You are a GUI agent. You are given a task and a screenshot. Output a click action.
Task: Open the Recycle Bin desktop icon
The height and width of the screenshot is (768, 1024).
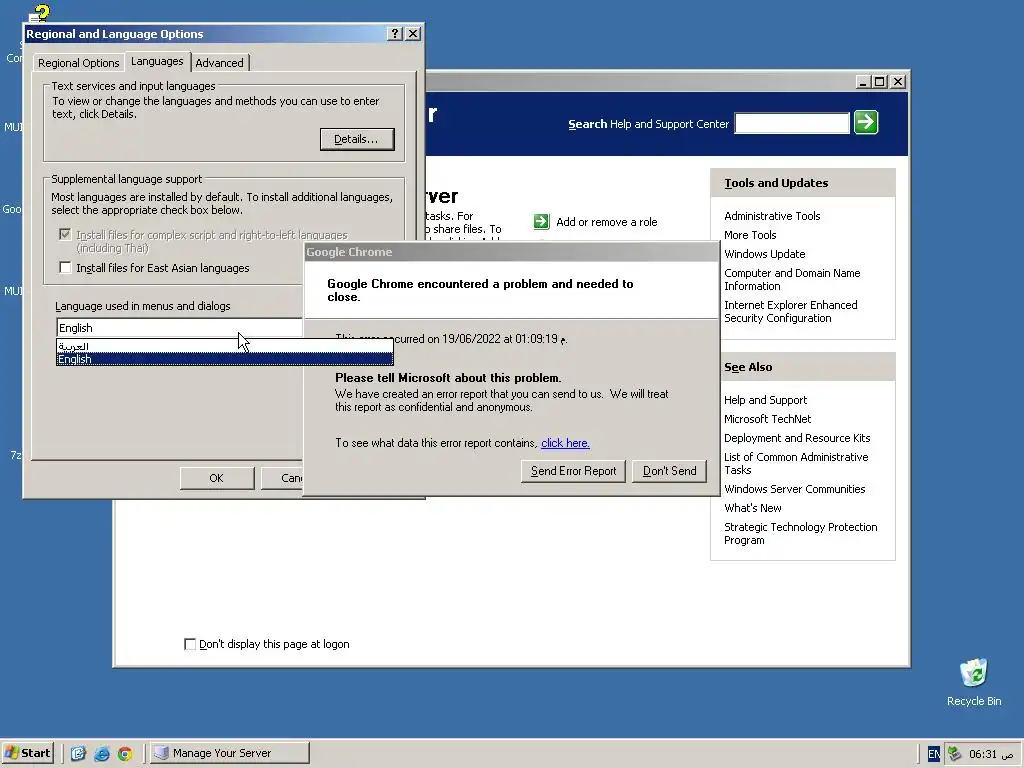[974, 682]
